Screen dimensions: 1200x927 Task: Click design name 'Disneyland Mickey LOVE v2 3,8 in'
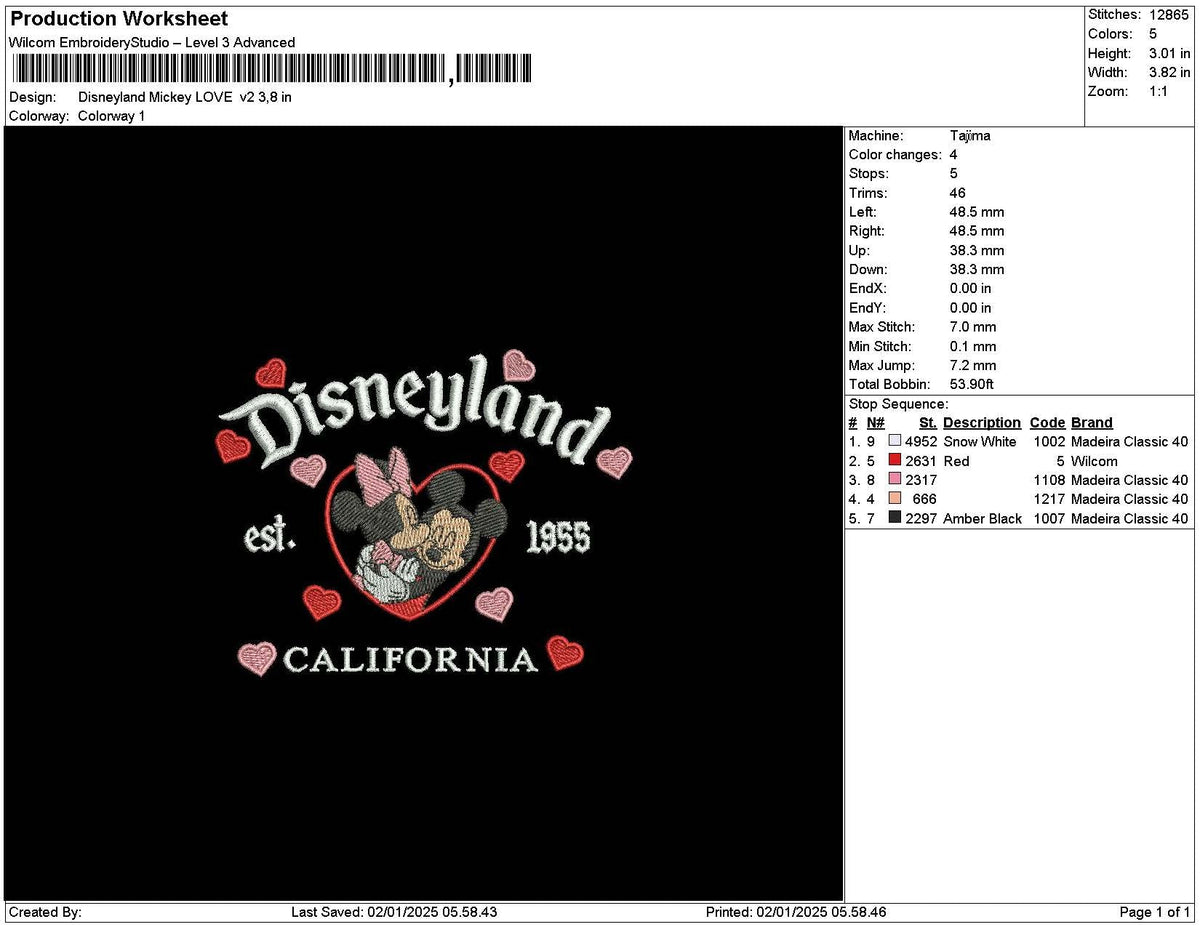pos(185,97)
